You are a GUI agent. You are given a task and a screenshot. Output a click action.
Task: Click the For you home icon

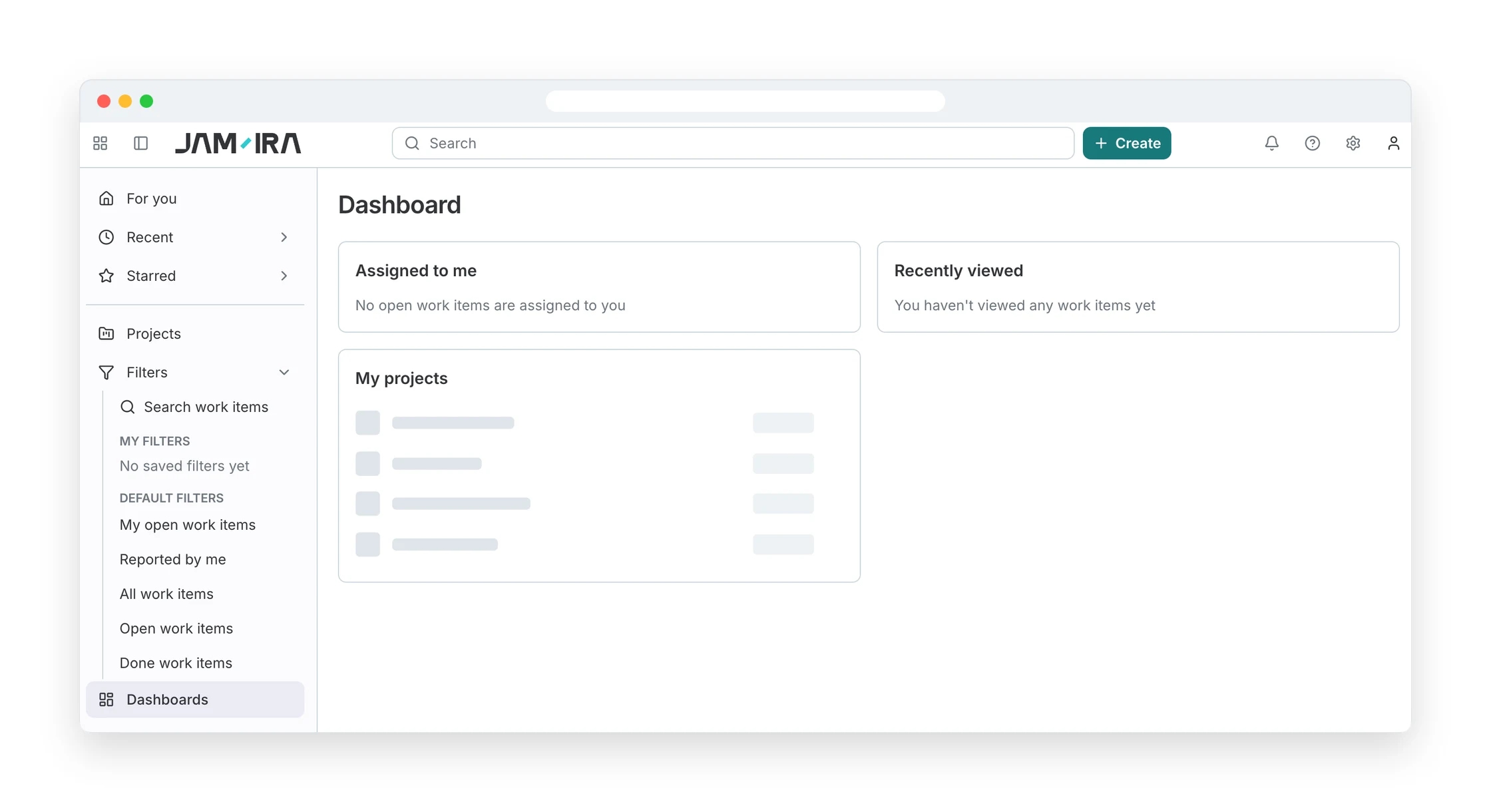coord(106,198)
